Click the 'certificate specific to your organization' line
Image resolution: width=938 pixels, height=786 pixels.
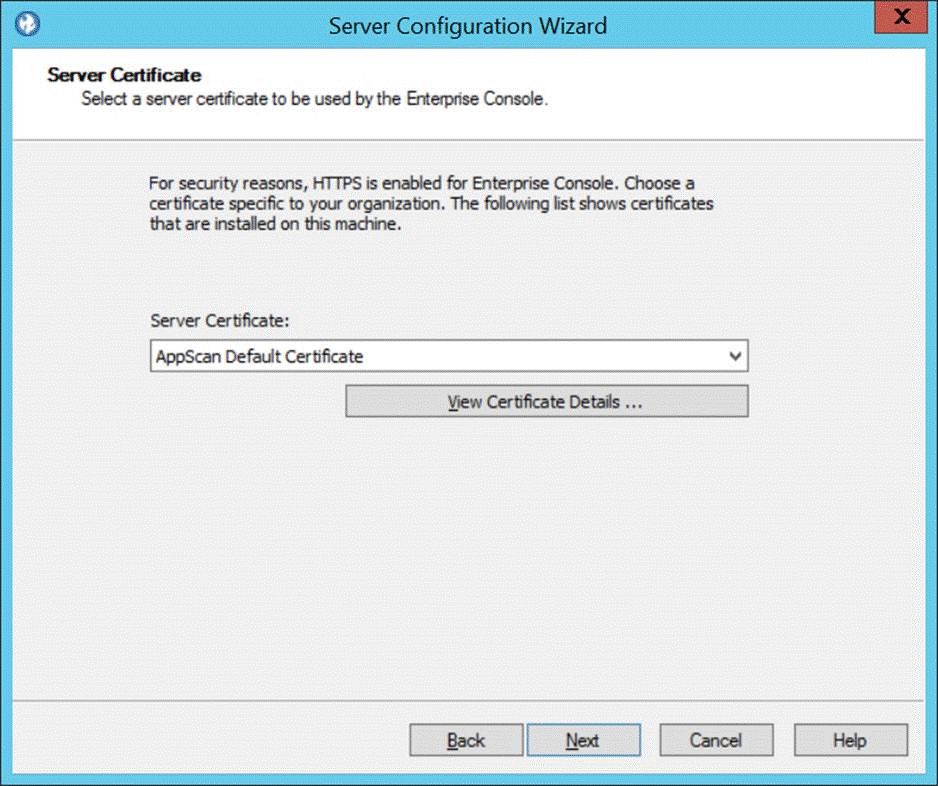point(431,204)
